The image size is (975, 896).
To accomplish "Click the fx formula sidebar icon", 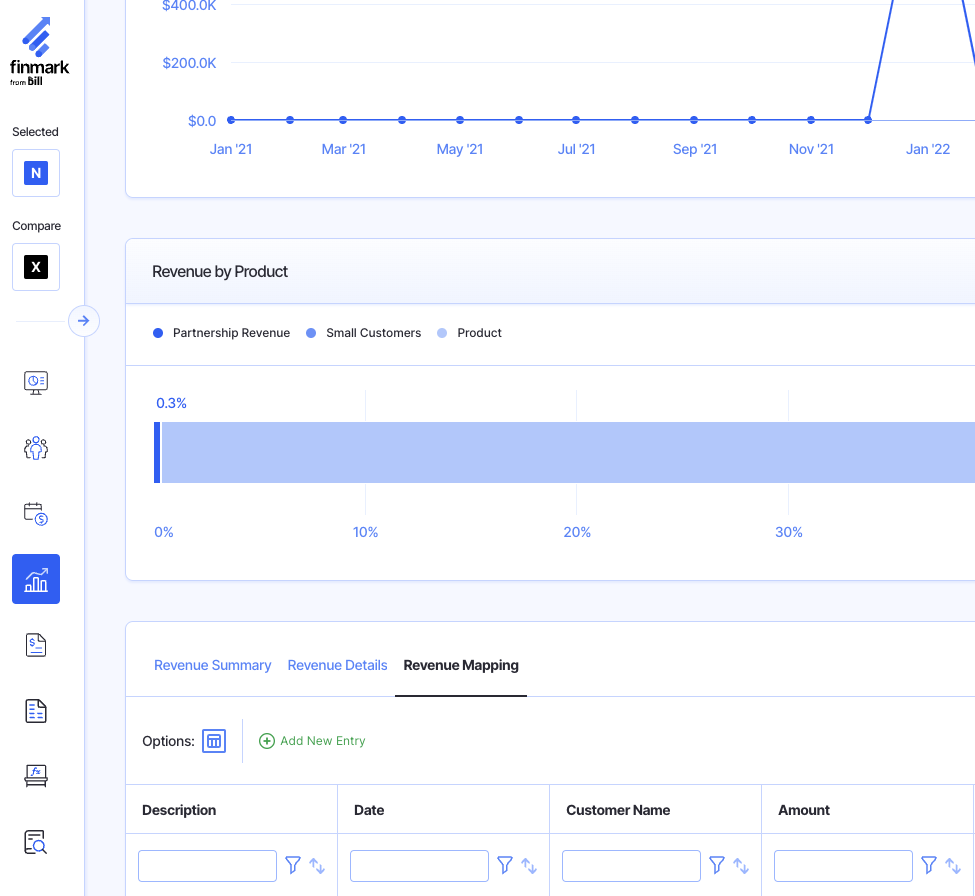I will tap(36, 775).
